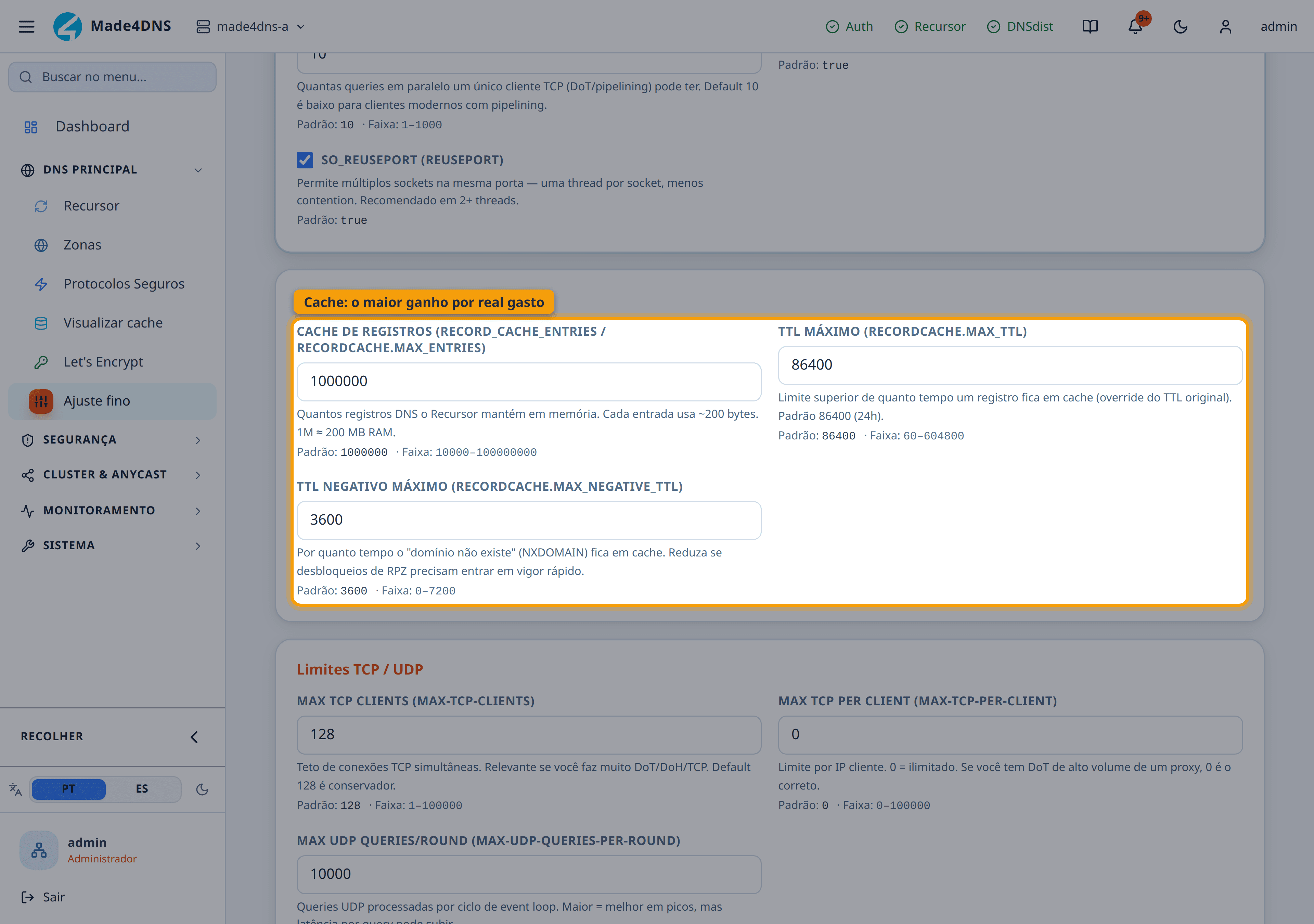The image size is (1314, 924).
Task: Click the 'Faixa: 0–7200' range text
Action: click(418, 591)
